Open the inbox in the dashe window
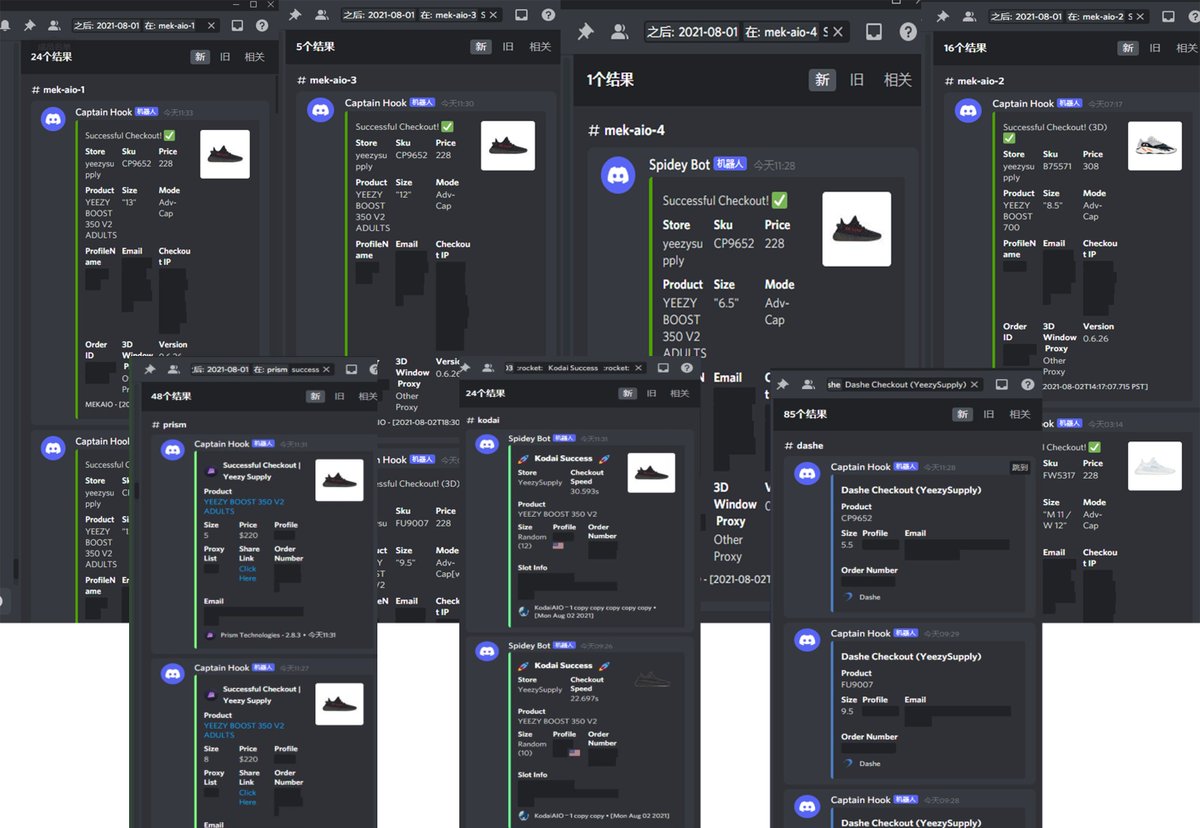This screenshot has width=1200, height=828. point(1002,384)
